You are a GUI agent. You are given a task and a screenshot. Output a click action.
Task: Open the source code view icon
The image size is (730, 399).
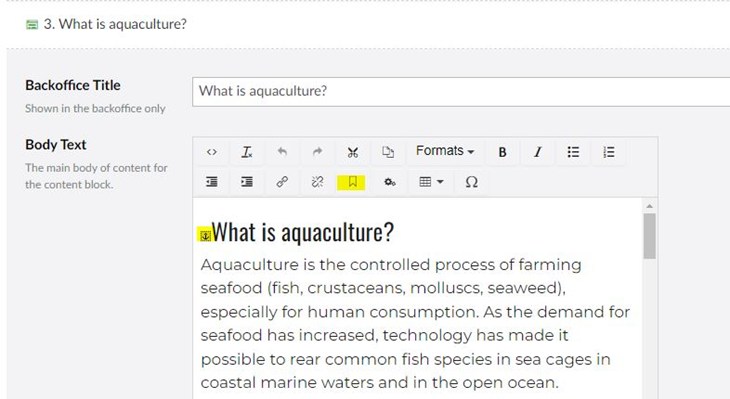tap(212, 152)
